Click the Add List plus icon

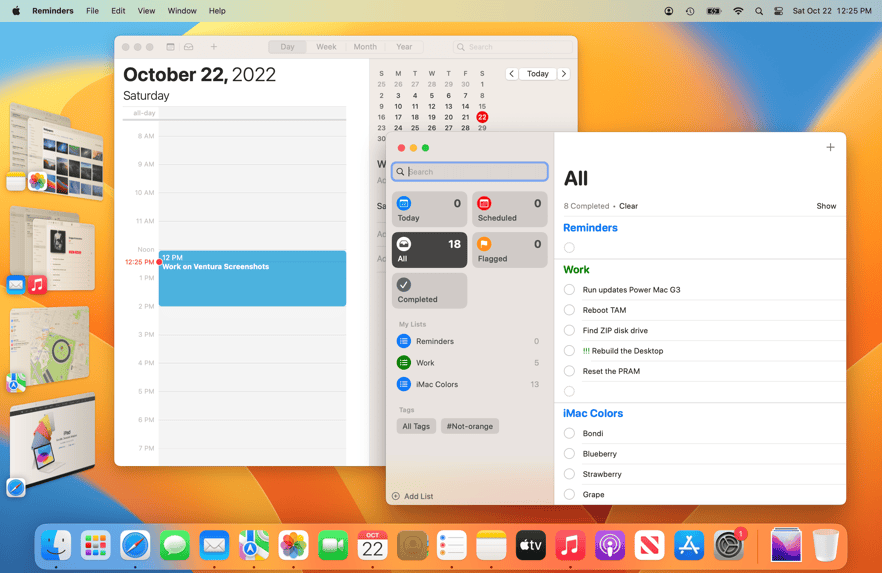[395, 496]
